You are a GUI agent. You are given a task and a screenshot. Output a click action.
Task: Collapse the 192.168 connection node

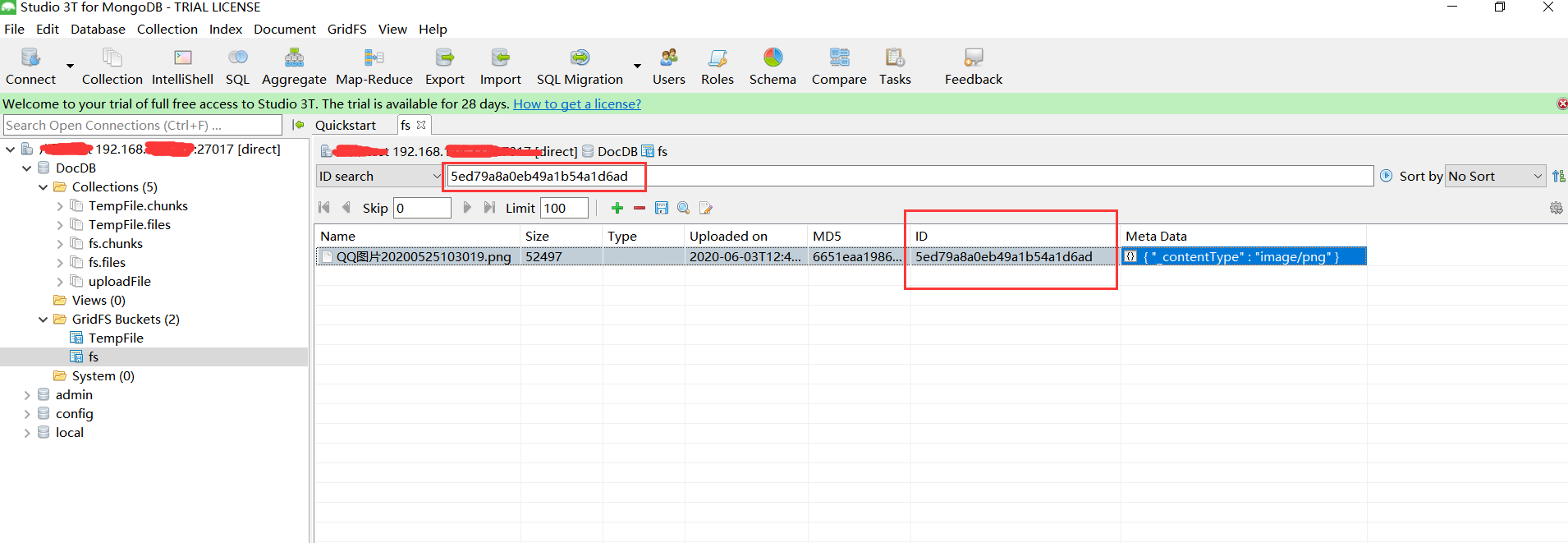click(10, 149)
